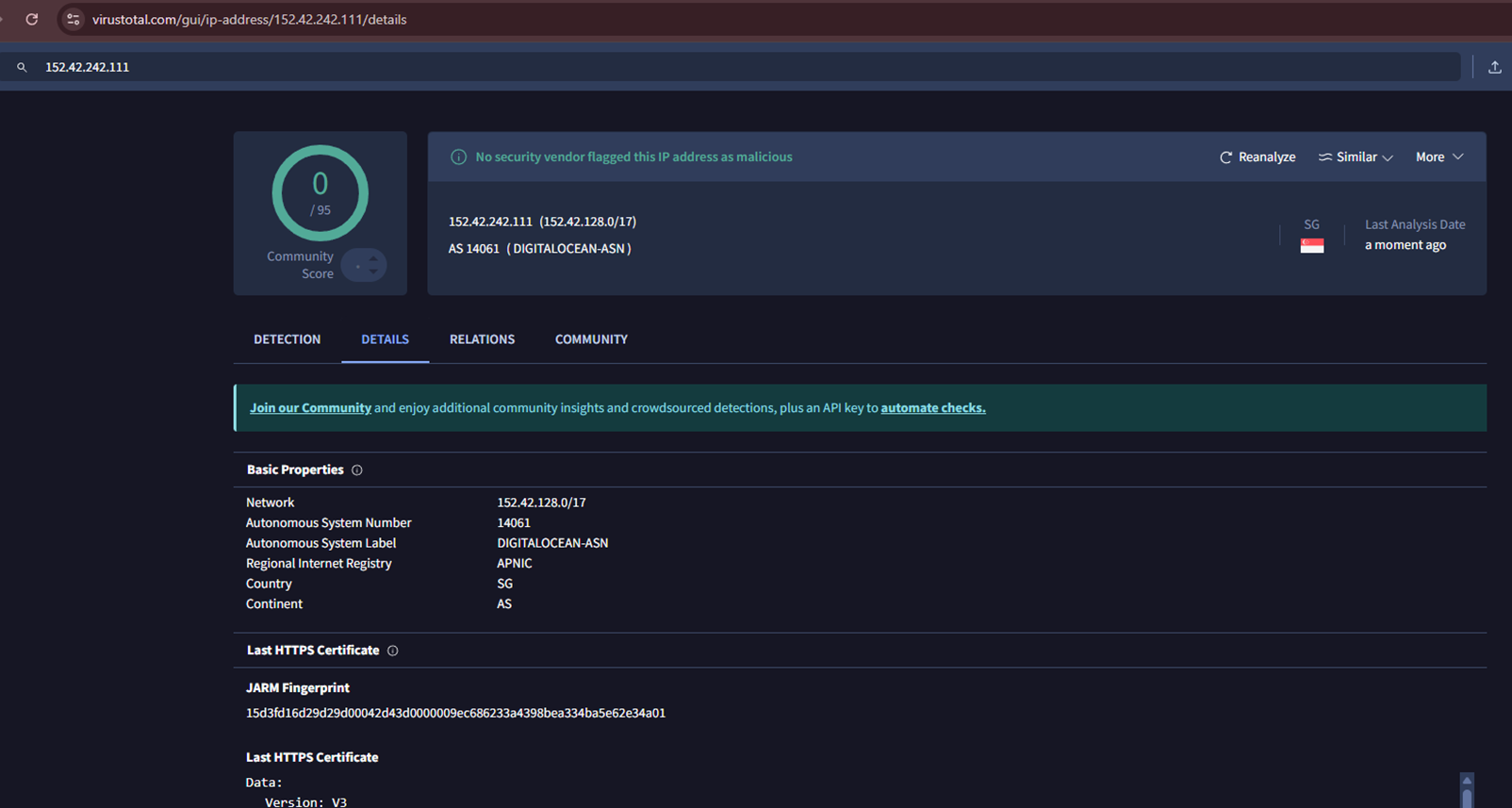The width and height of the screenshot is (1512, 808).
Task: Expand the Similar dropdown
Action: tap(1356, 157)
